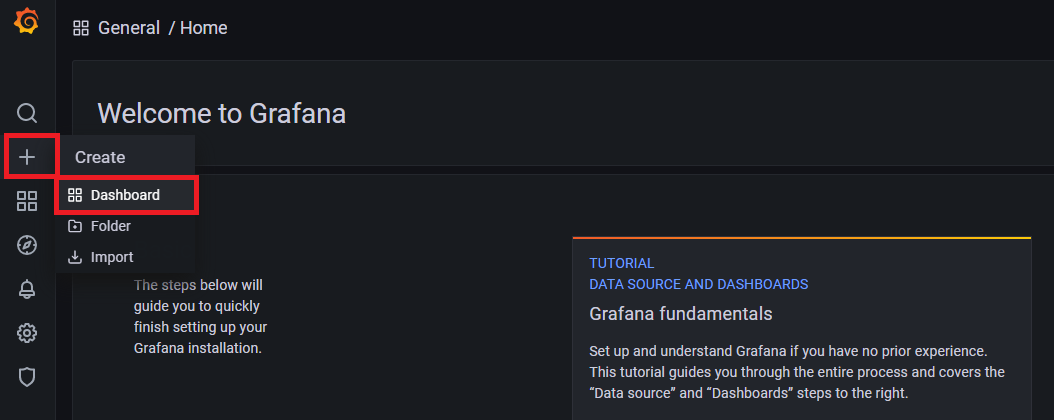Open the Configuration gear icon
The width and height of the screenshot is (1054, 420).
(x=28, y=333)
